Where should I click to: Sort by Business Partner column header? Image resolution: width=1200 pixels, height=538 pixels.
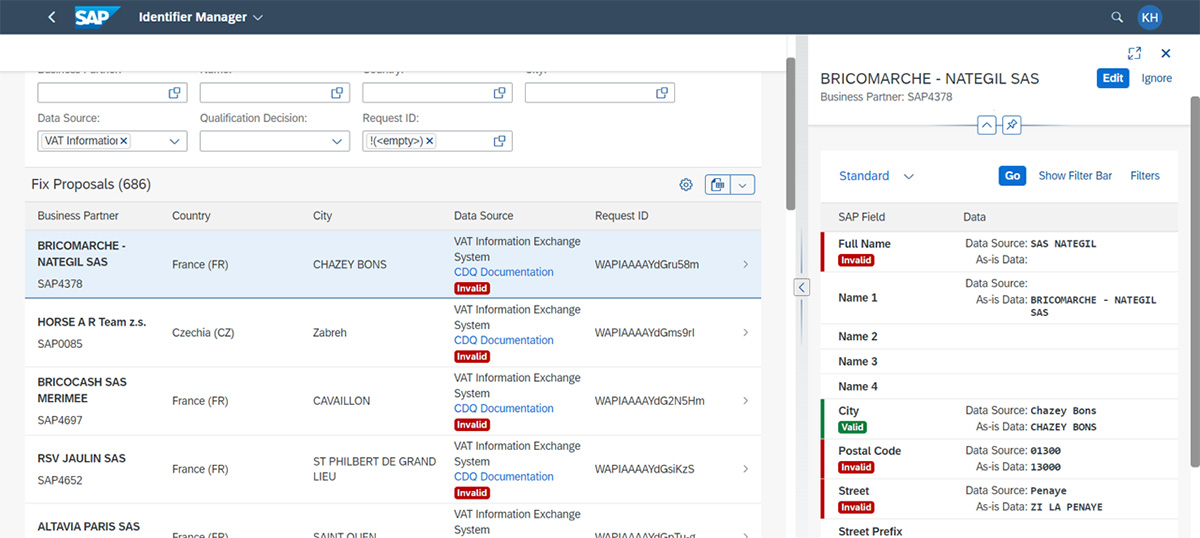click(x=78, y=216)
